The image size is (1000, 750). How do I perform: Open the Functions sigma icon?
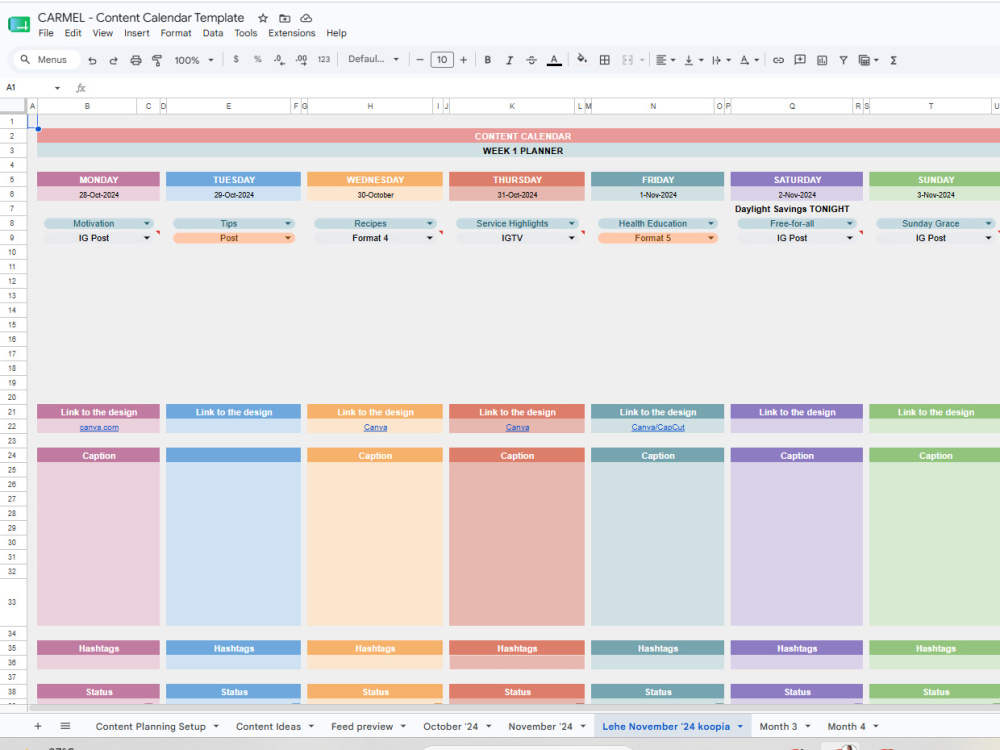click(893, 60)
